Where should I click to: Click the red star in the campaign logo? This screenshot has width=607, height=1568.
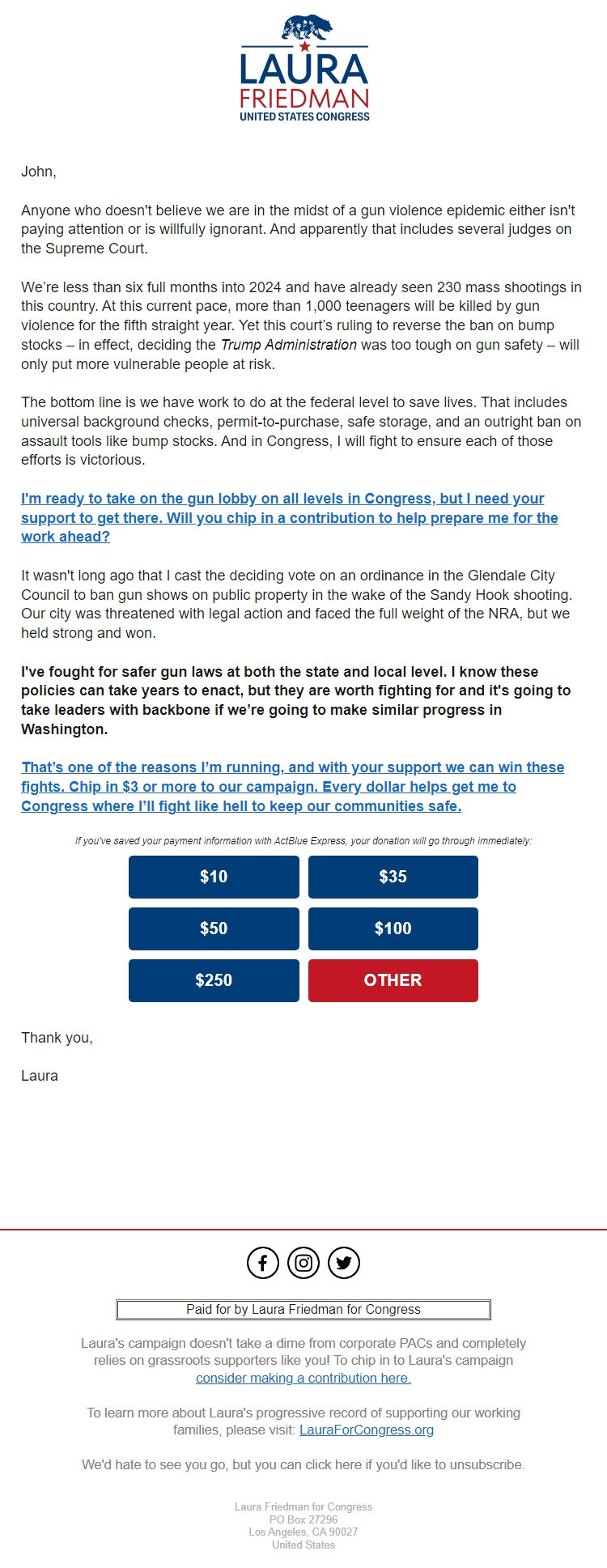[x=303, y=47]
